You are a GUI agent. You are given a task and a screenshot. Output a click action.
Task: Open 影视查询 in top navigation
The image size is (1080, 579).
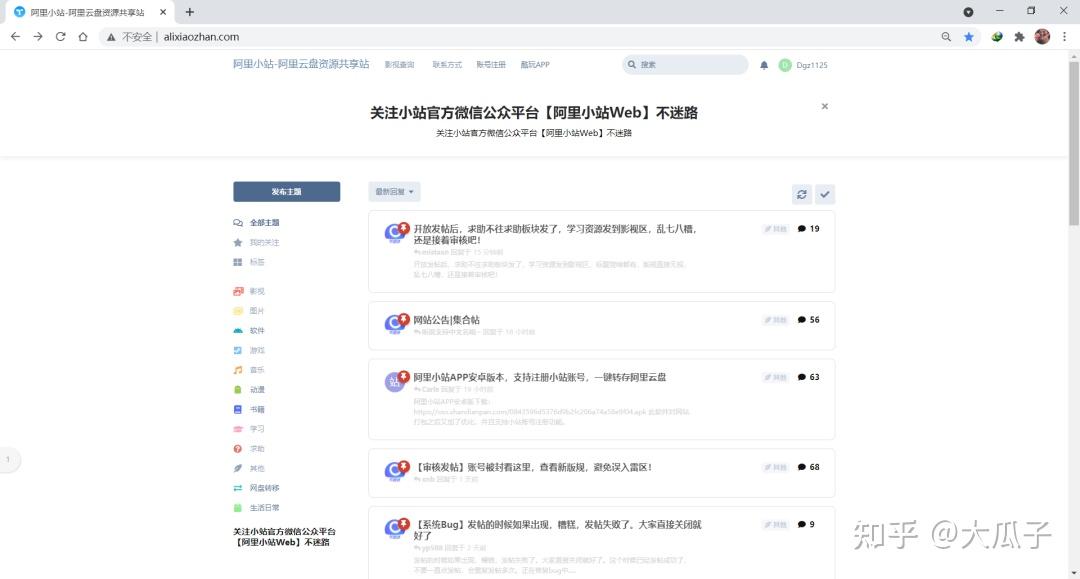tap(399, 65)
